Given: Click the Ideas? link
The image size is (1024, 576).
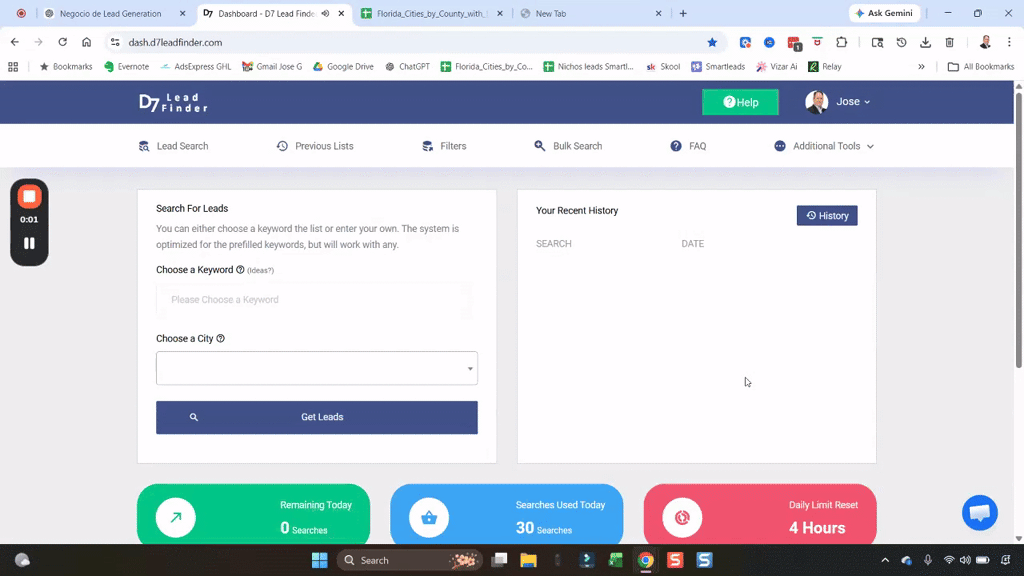Looking at the screenshot, I should point(261,270).
